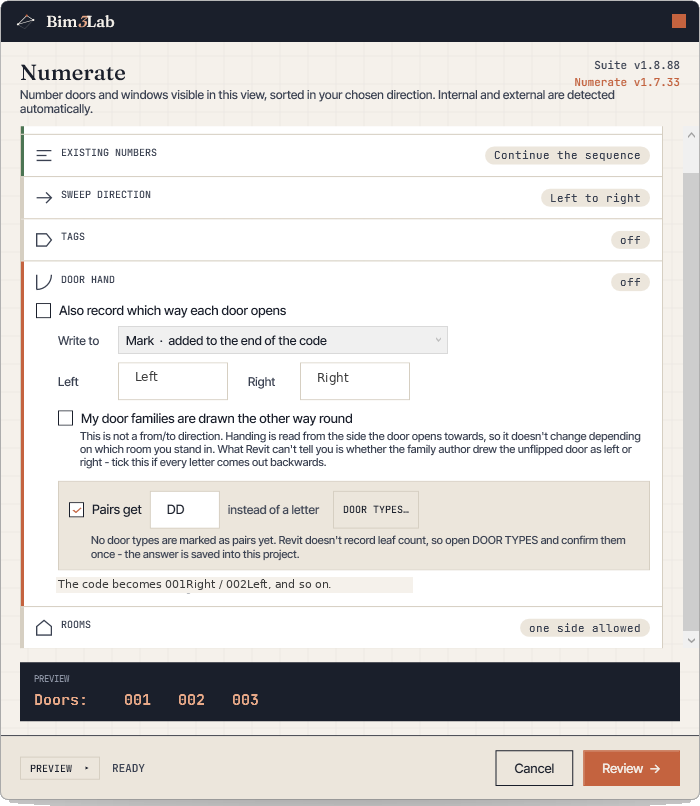The width and height of the screenshot is (700, 806).
Task: Click the Tags 'off' pill
Action: point(630,240)
